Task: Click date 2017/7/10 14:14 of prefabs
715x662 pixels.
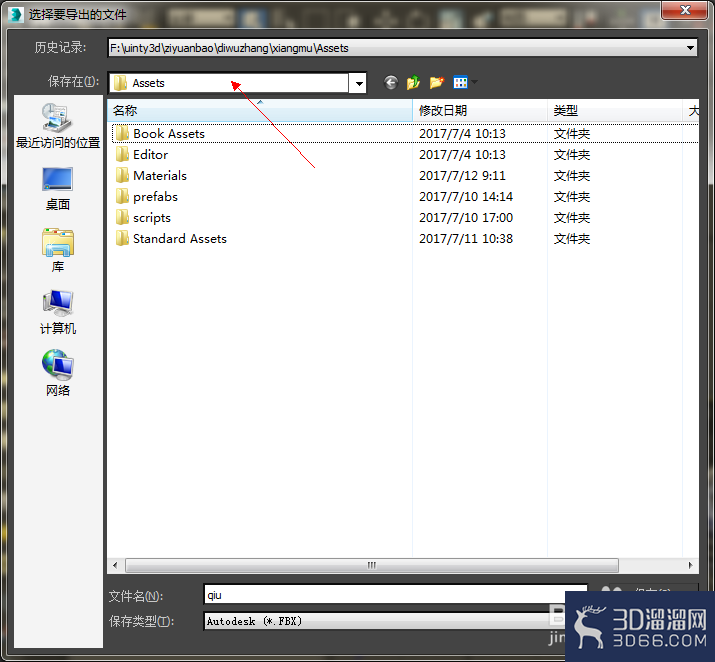Action: tap(466, 197)
